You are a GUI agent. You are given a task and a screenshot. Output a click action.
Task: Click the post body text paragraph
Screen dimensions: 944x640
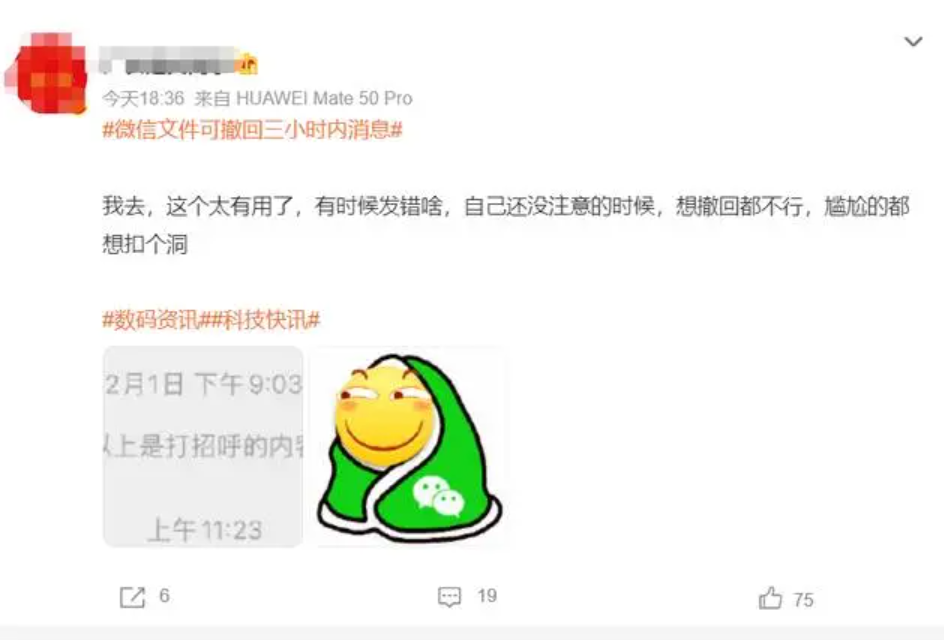click(x=506, y=225)
